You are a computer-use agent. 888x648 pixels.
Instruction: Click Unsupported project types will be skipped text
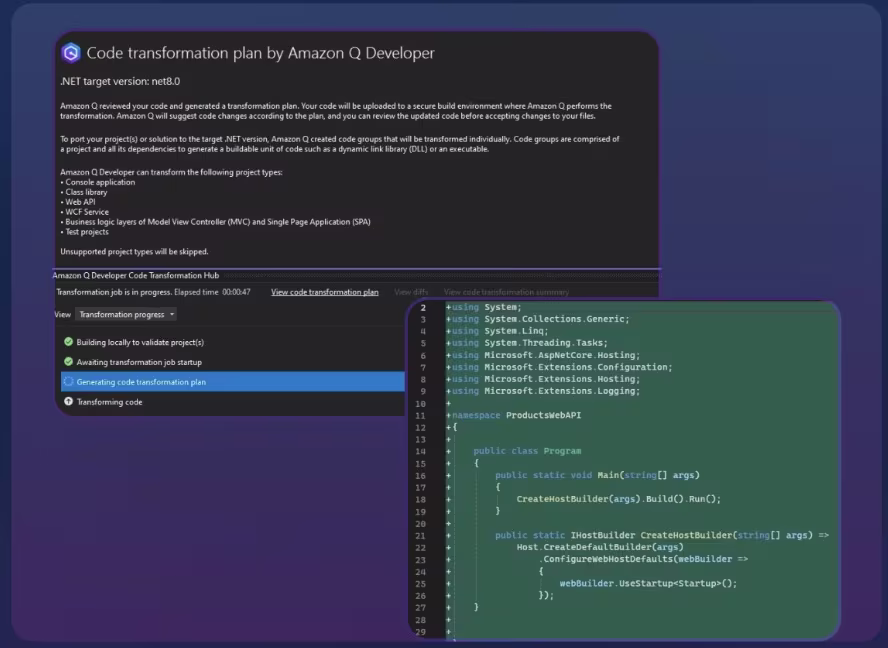tap(134, 251)
